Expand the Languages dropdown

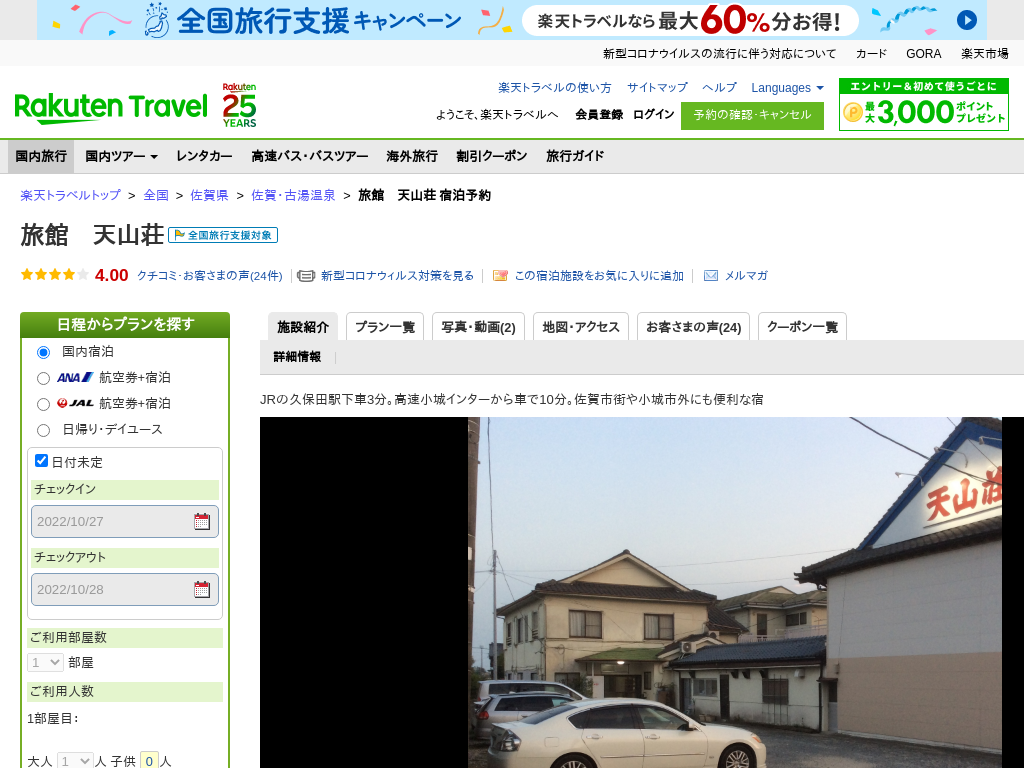[787, 88]
